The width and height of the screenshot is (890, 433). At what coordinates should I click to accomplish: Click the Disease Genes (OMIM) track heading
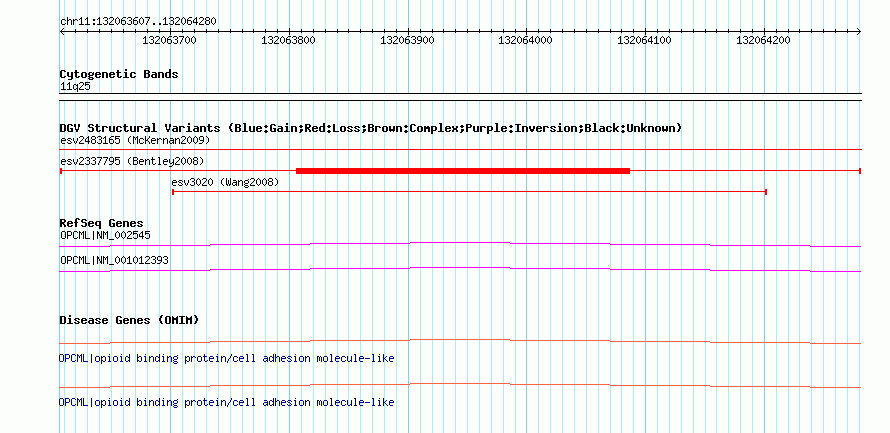(129, 320)
